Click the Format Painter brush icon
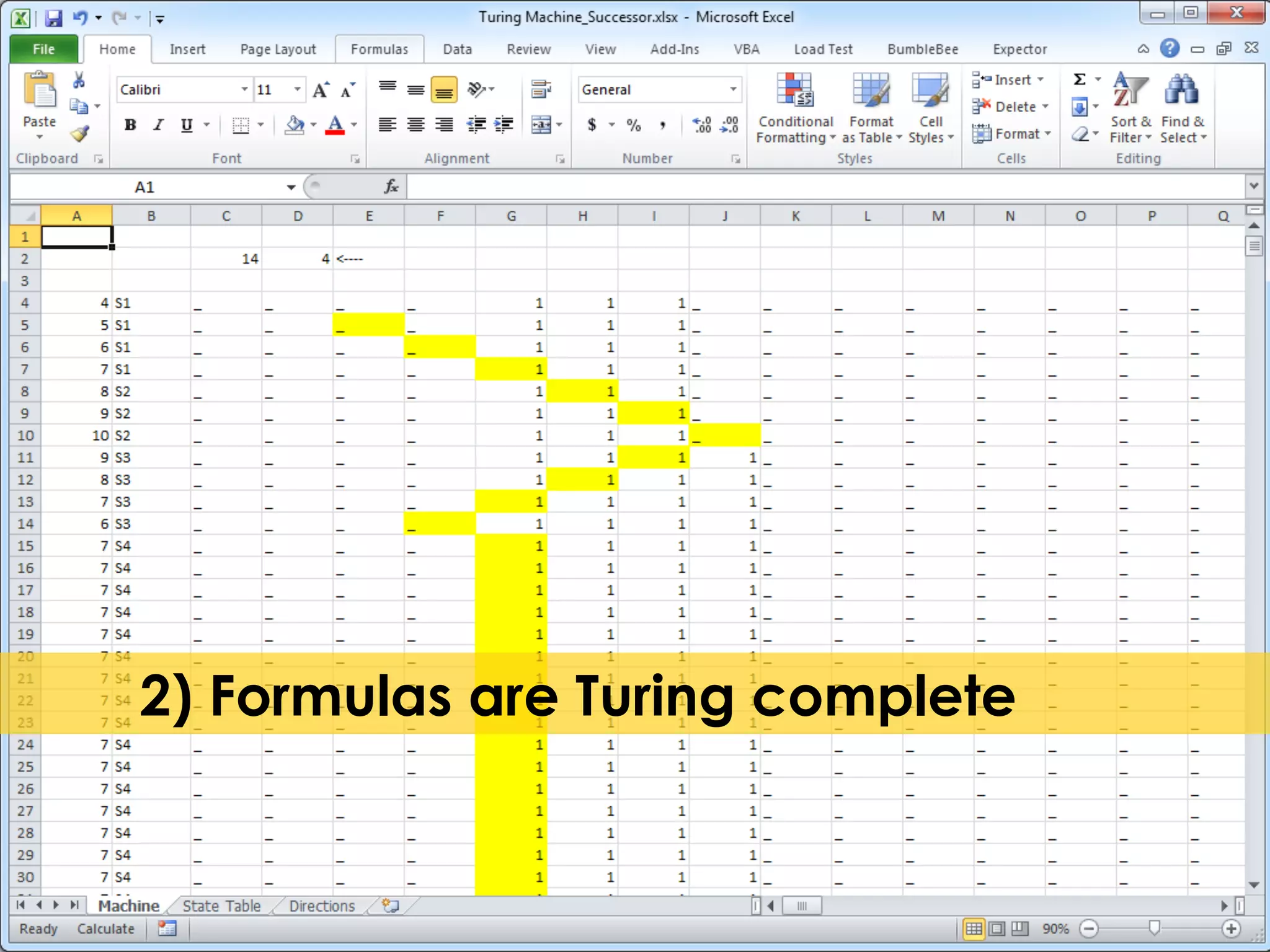Image resolution: width=1270 pixels, height=952 pixels. pyautogui.click(x=80, y=134)
